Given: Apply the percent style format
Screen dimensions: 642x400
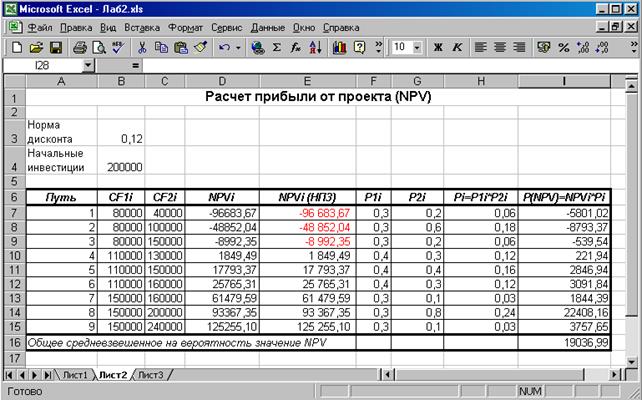Looking at the screenshot, I should [563, 47].
